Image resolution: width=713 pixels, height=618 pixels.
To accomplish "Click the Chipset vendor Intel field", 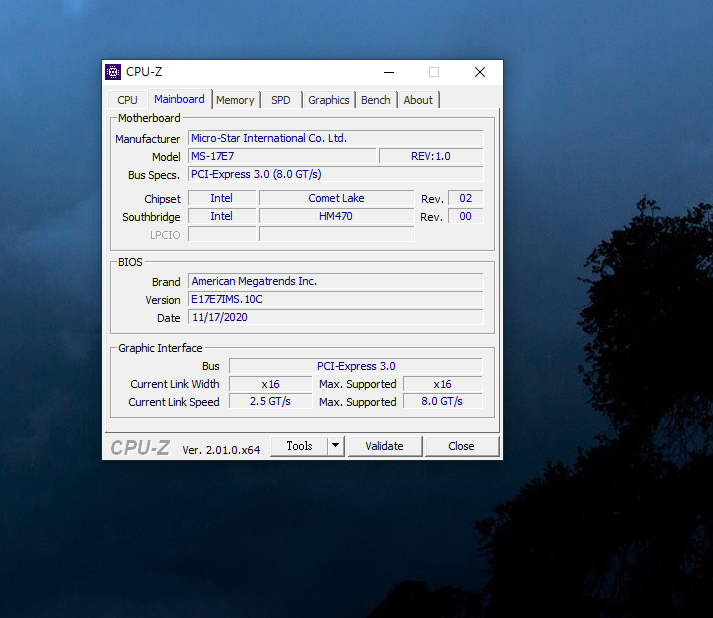I will pos(222,198).
